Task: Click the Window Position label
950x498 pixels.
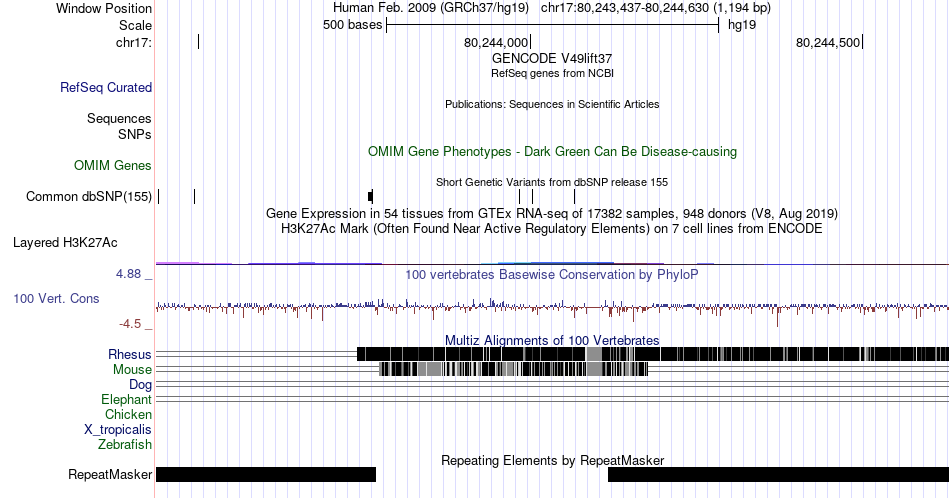Action: 104,8
